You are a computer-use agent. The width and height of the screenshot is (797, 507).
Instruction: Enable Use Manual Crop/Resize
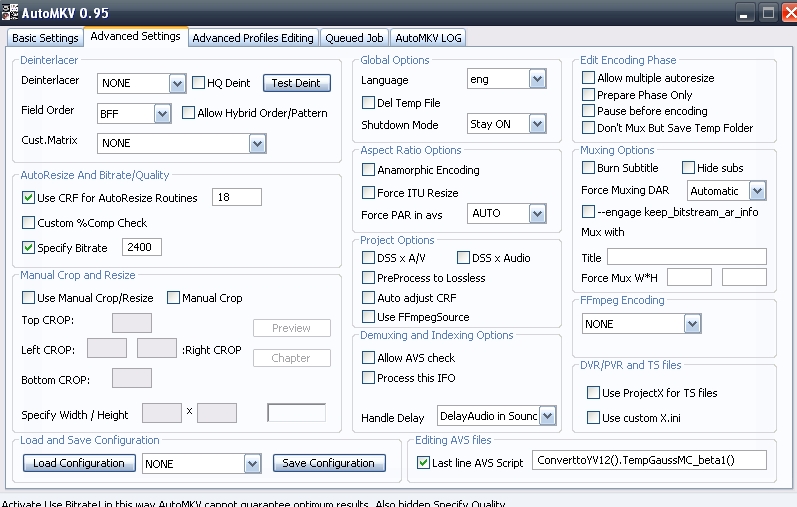28,297
